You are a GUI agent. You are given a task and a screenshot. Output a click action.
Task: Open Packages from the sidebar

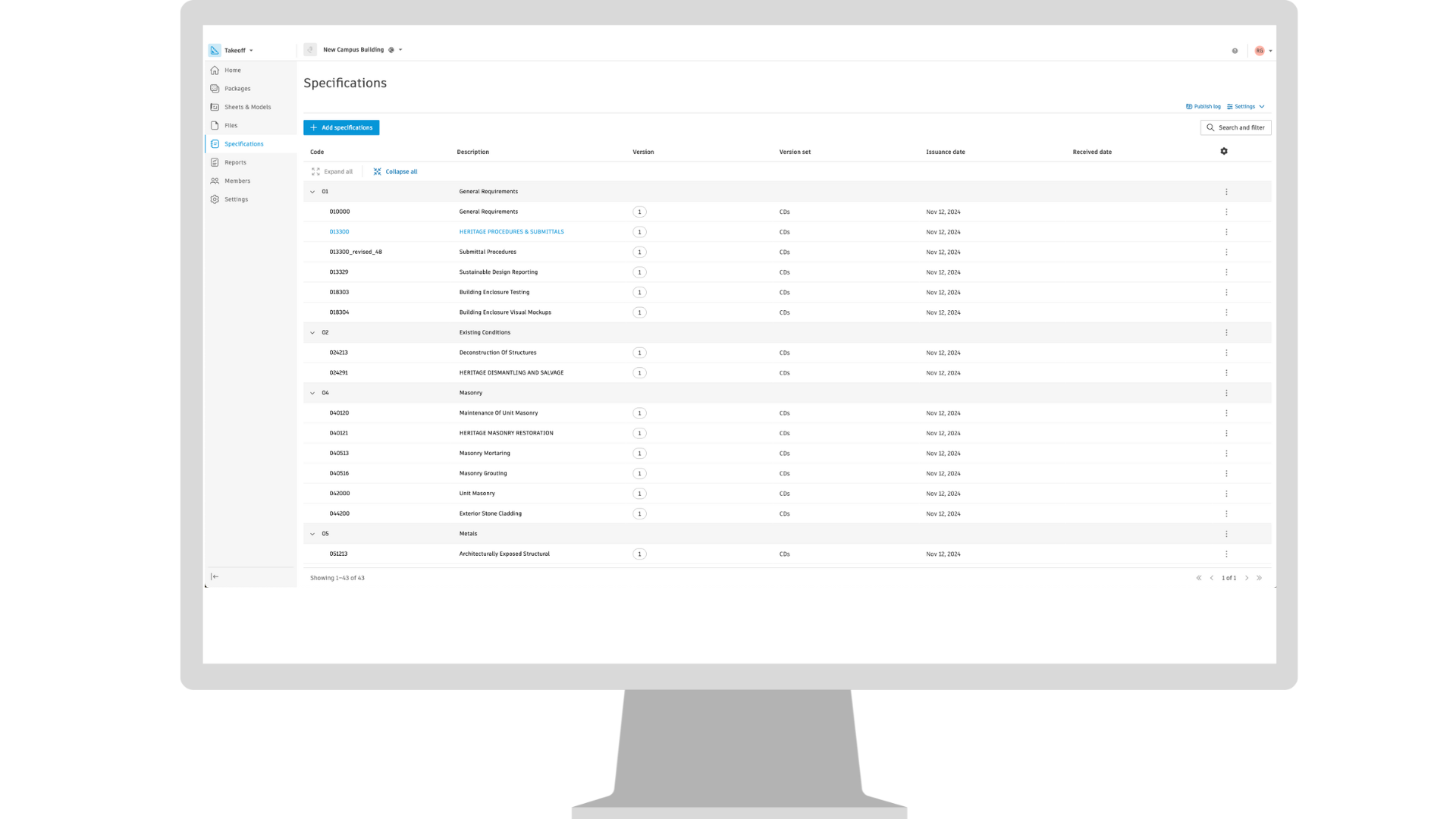[237, 89]
